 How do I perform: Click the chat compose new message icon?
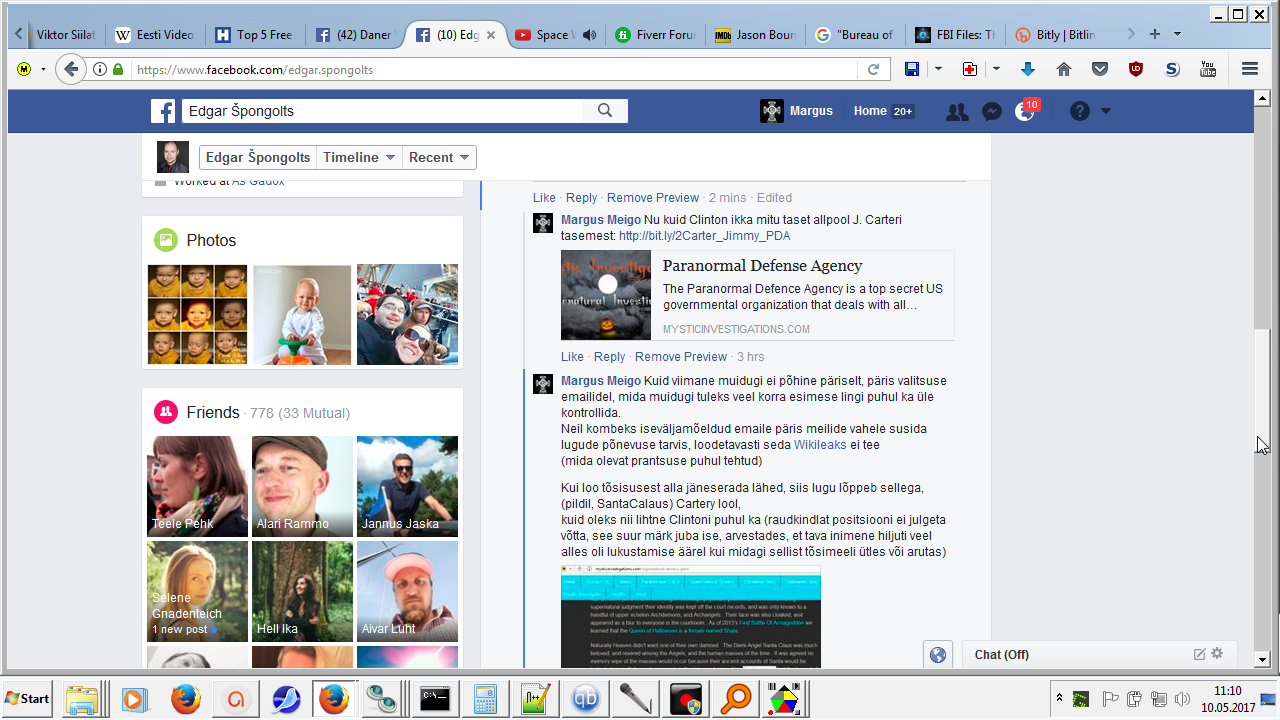(1199, 654)
